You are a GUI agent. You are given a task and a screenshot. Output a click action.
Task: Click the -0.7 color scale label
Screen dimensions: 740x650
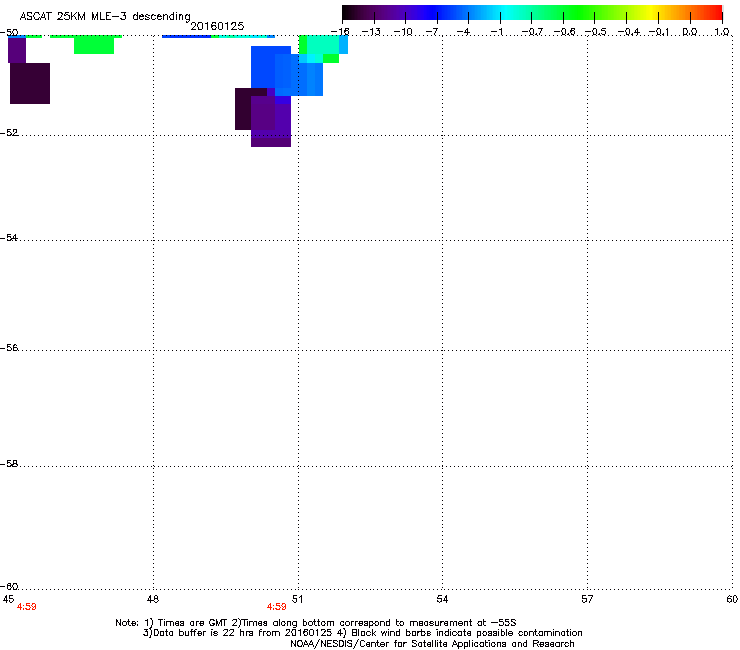(532, 32)
